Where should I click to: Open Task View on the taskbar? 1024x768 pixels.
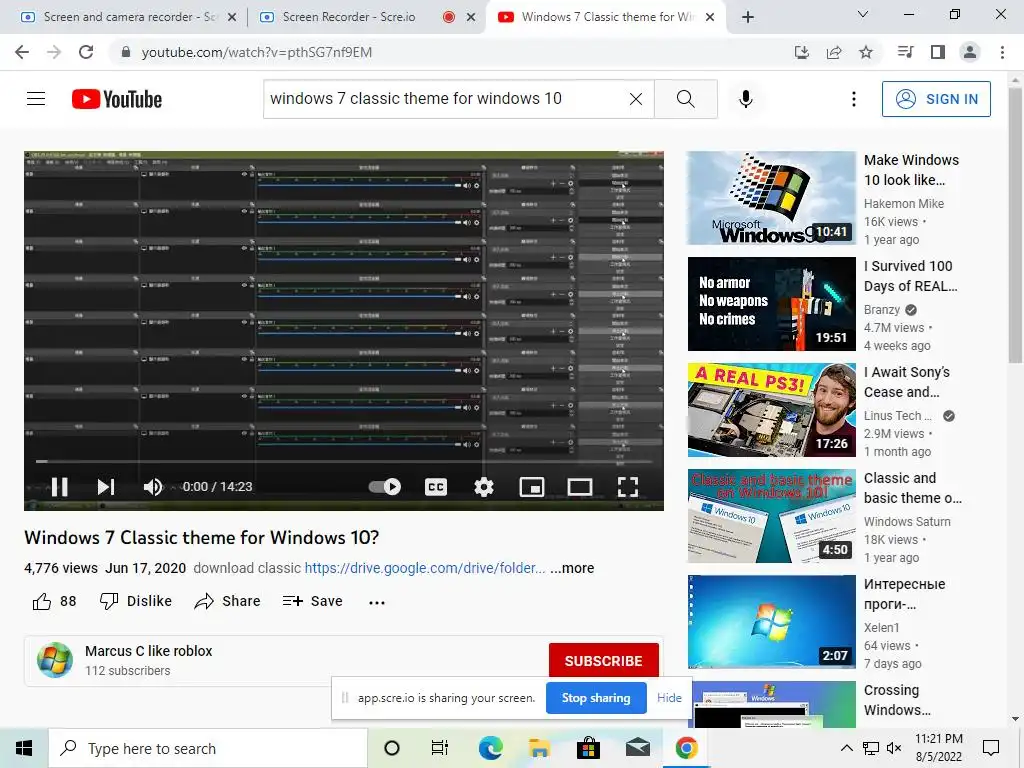440,748
